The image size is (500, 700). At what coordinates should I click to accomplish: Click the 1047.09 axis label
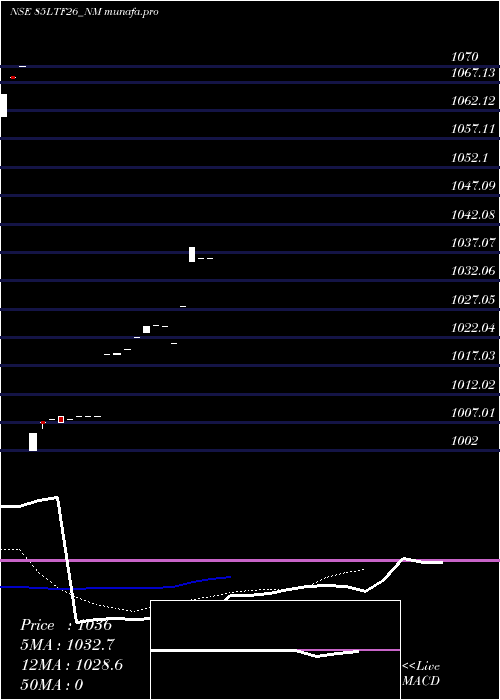coord(473,186)
